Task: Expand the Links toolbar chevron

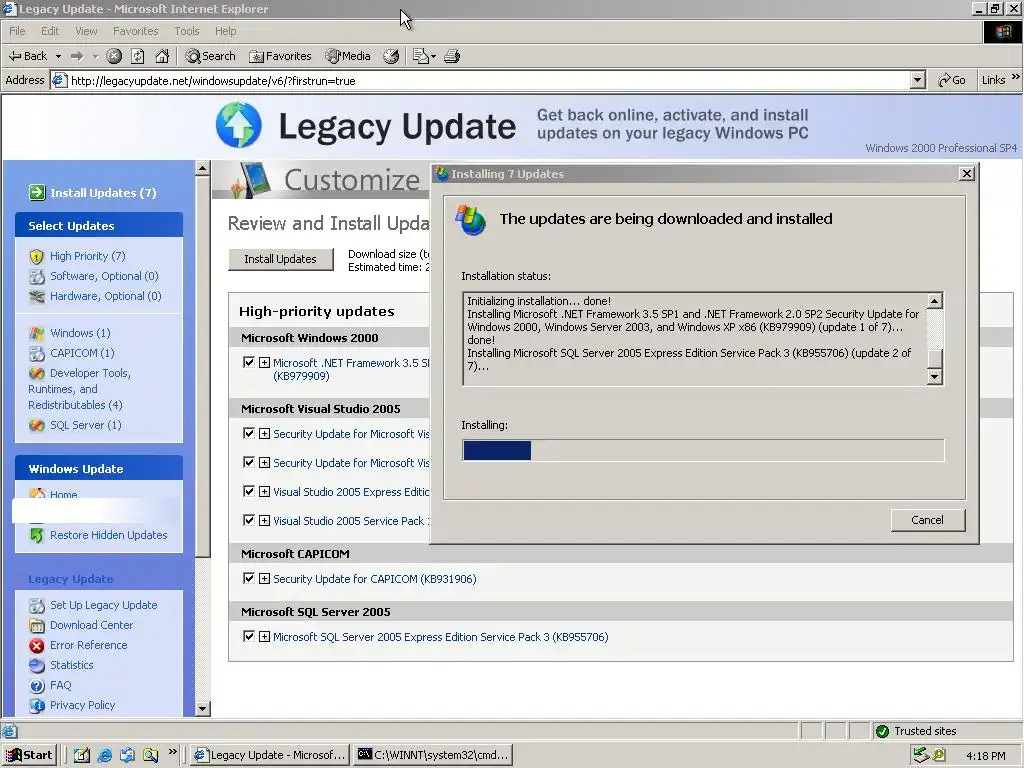Action: click(x=1016, y=77)
